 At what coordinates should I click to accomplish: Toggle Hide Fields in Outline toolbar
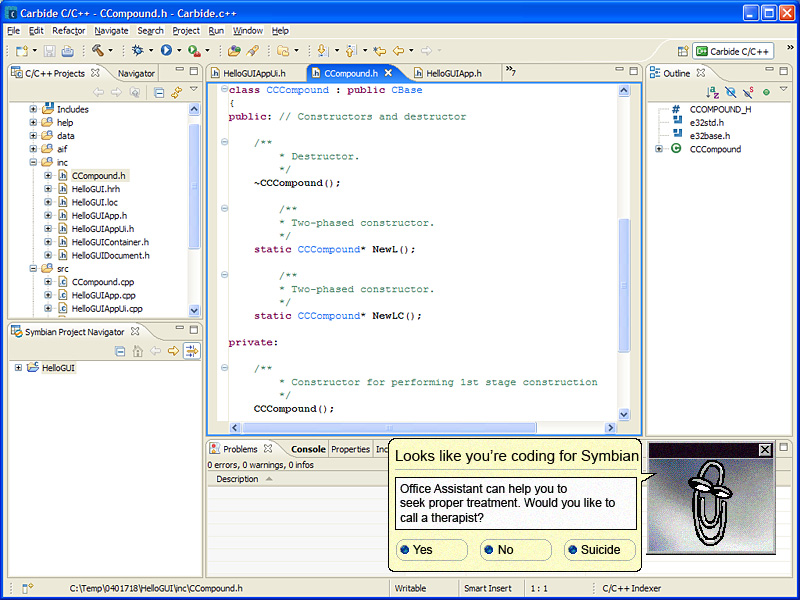pyautogui.click(x=731, y=92)
